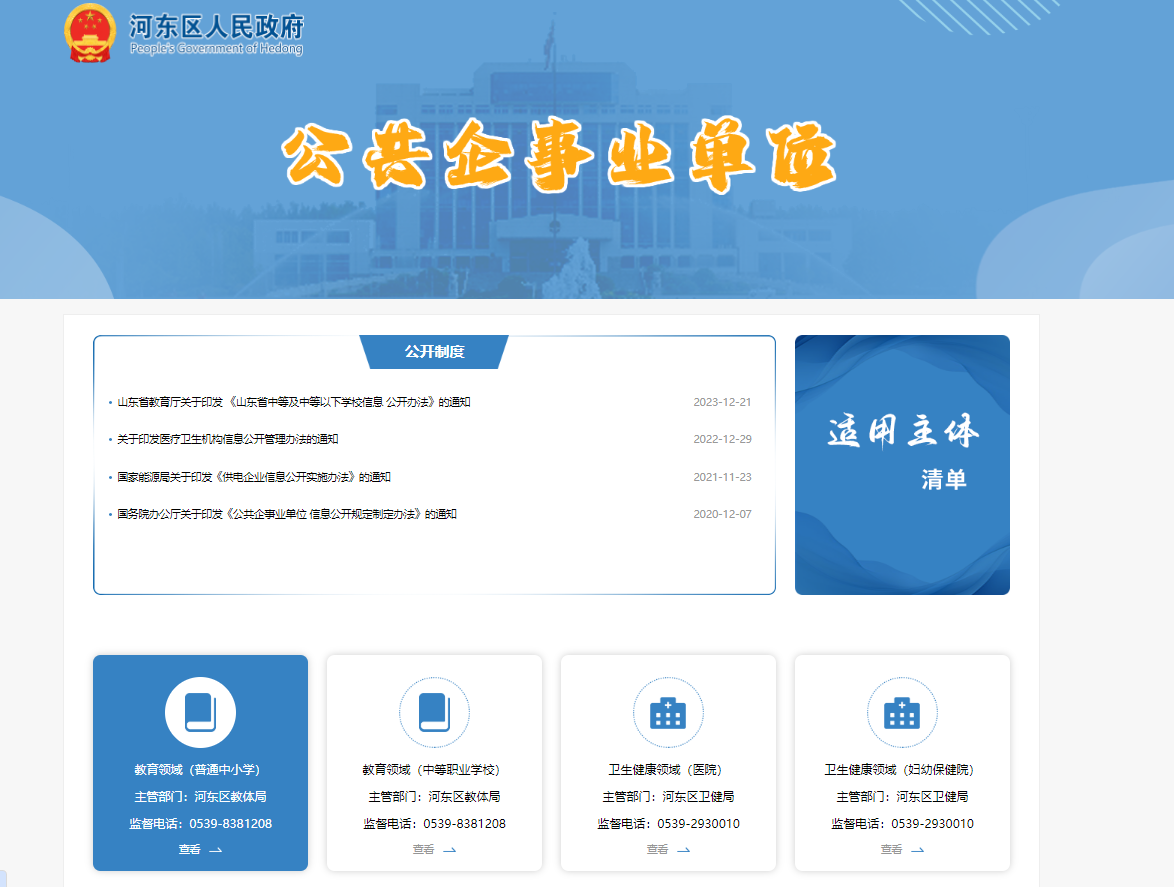Viewport: 1174px width, 887px height.
Task: Click the date 2022-12-29
Action: point(723,439)
